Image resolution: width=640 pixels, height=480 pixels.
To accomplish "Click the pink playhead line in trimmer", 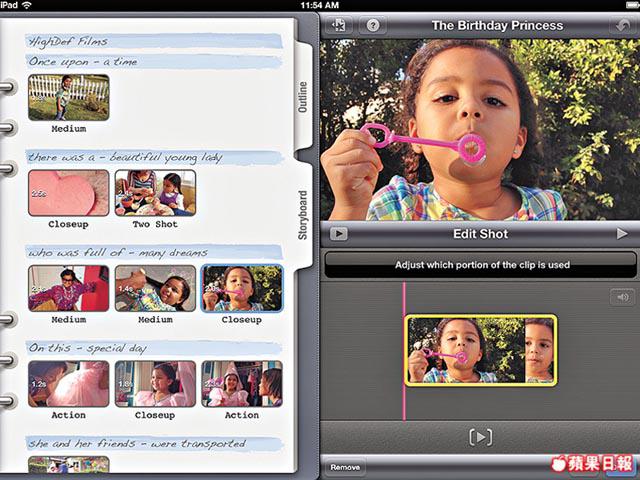I will point(404,351).
